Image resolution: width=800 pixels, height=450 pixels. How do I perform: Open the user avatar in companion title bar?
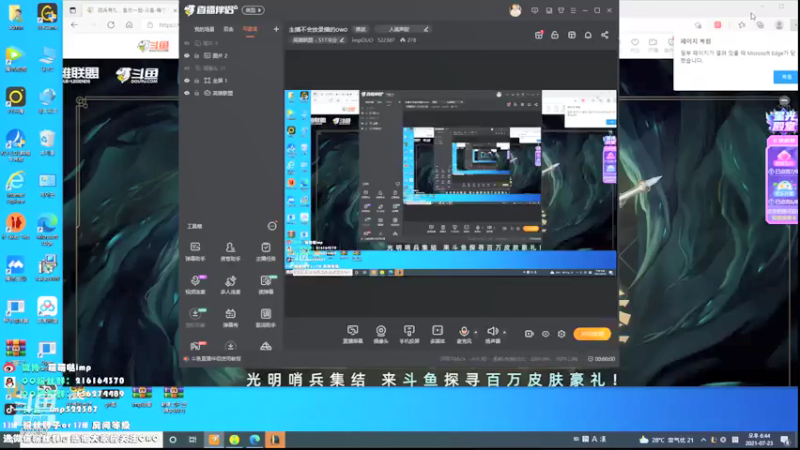(515, 10)
